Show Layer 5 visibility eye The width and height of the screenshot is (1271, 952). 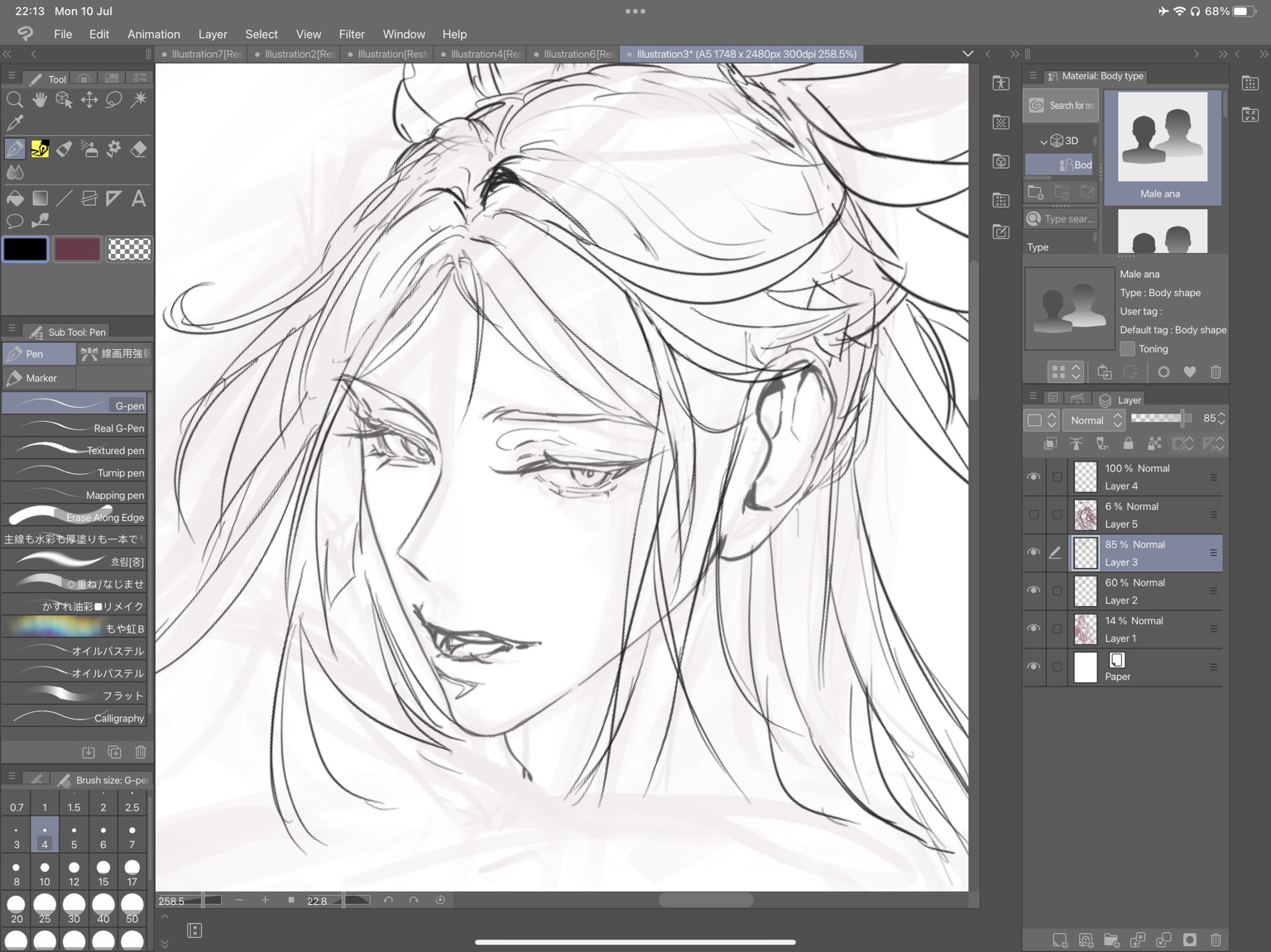[x=1034, y=514]
